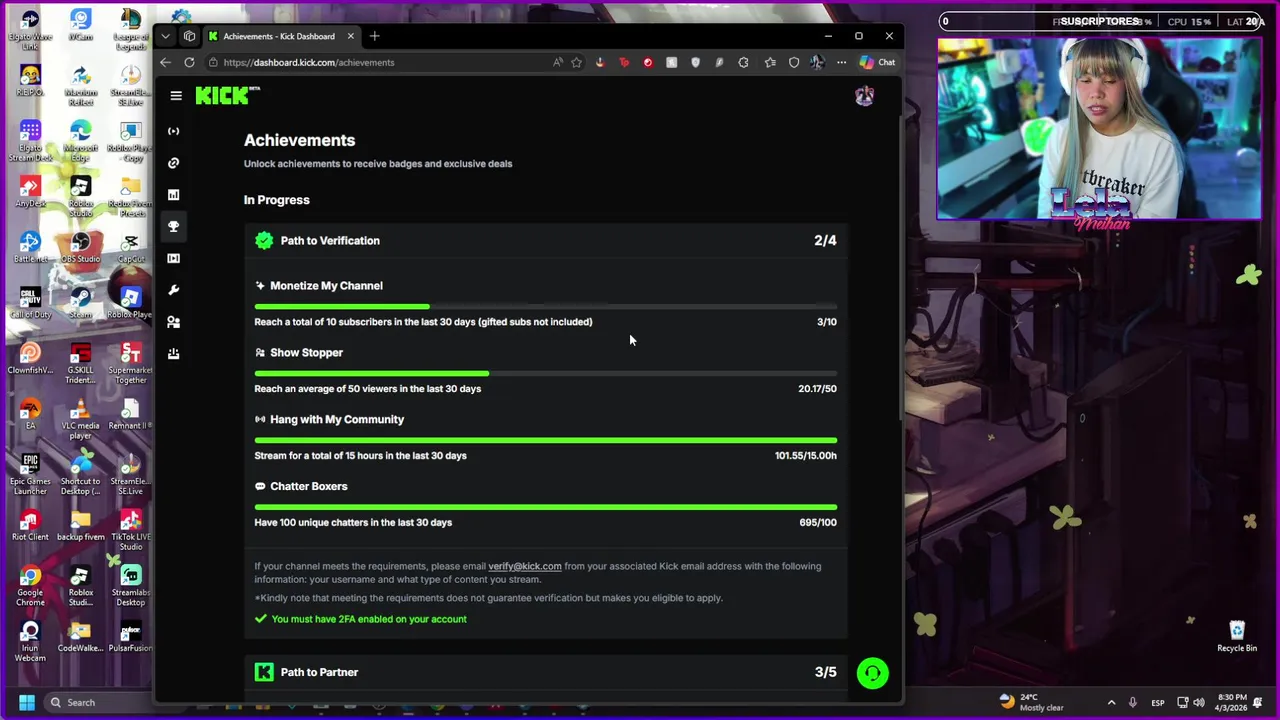
Task: Open OBS Studio desktop icon
Action: click(x=81, y=246)
